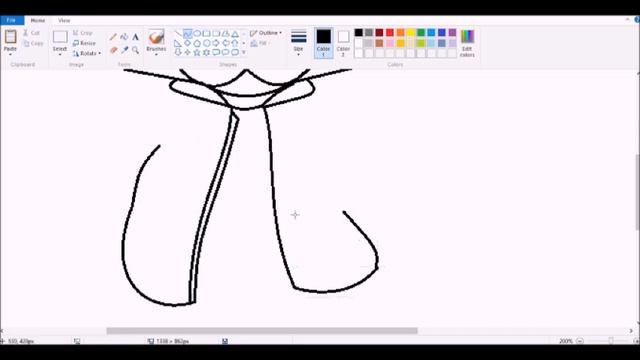Expand the Paste dropdown arrow

point(10,54)
